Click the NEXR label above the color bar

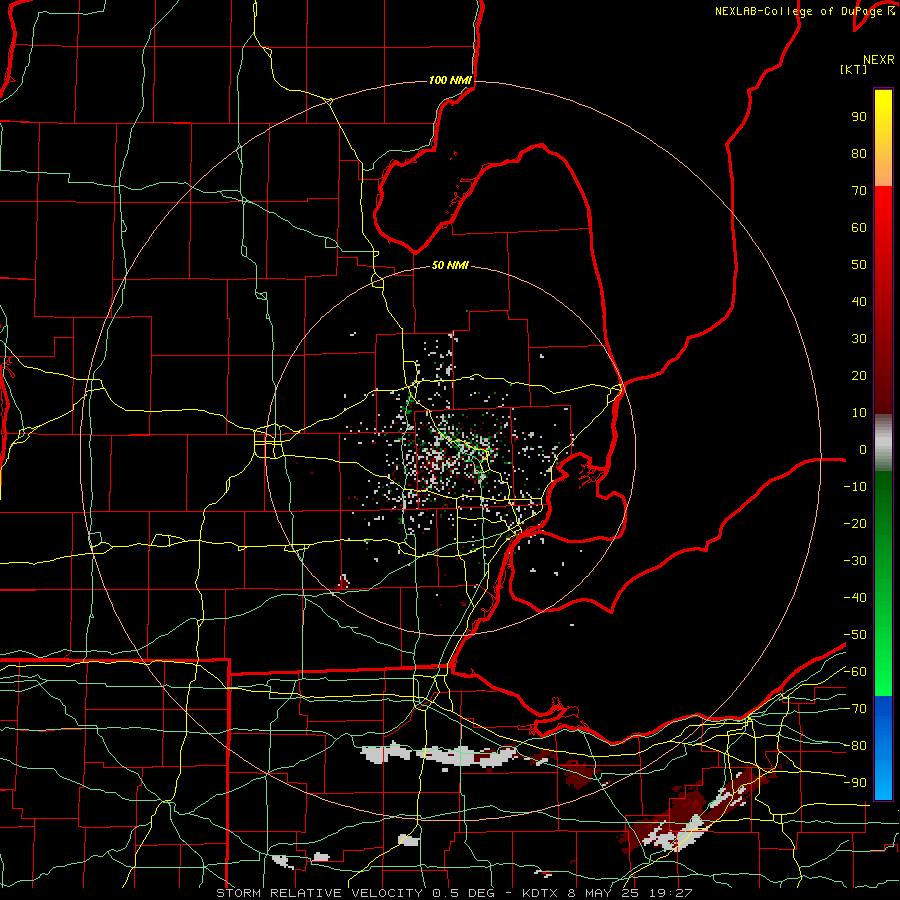click(x=879, y=60)
